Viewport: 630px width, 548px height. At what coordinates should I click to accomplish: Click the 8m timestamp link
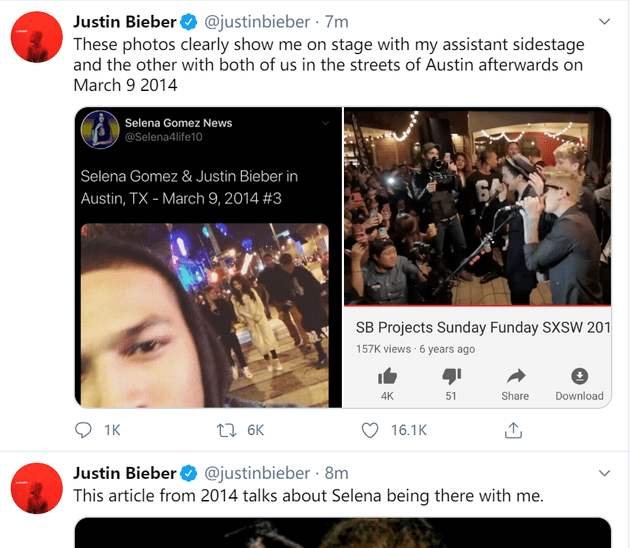click(x=337, y=473)
